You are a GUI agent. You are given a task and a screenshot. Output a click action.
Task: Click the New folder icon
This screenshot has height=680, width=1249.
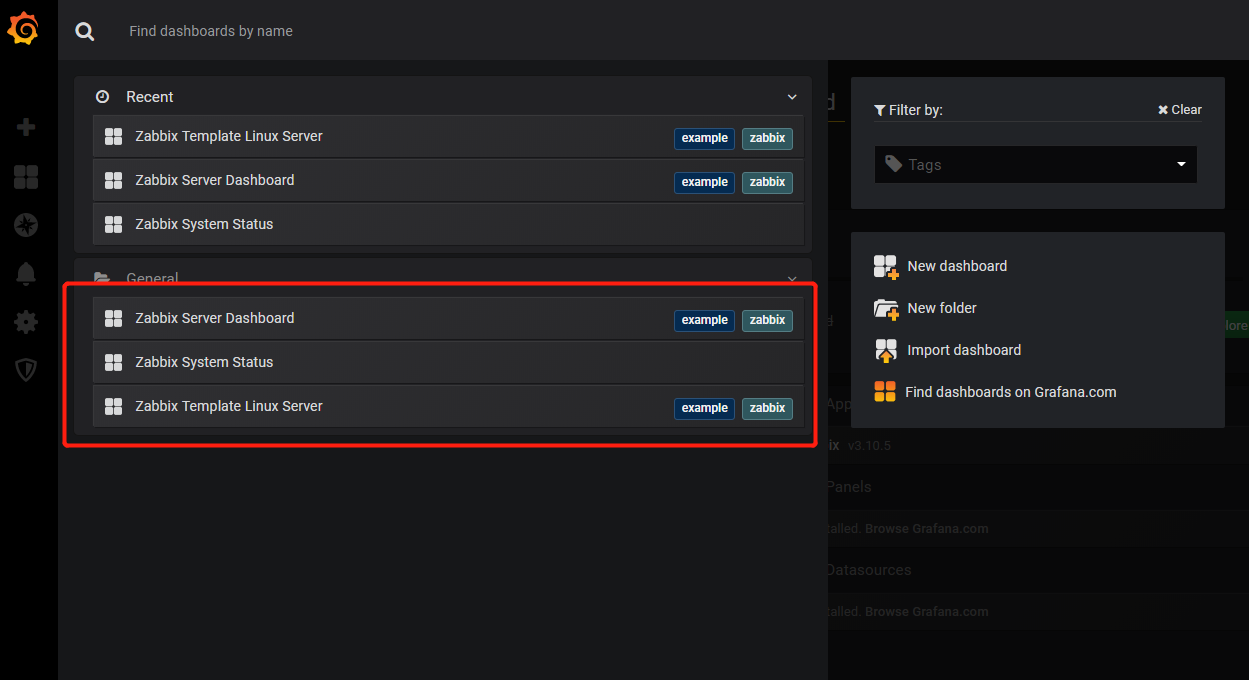(886, 308)
